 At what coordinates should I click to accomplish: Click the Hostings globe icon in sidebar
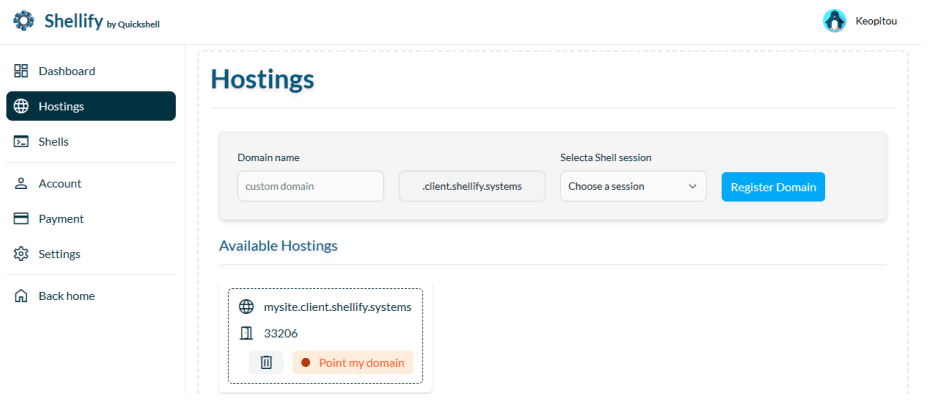pos(21,107)
